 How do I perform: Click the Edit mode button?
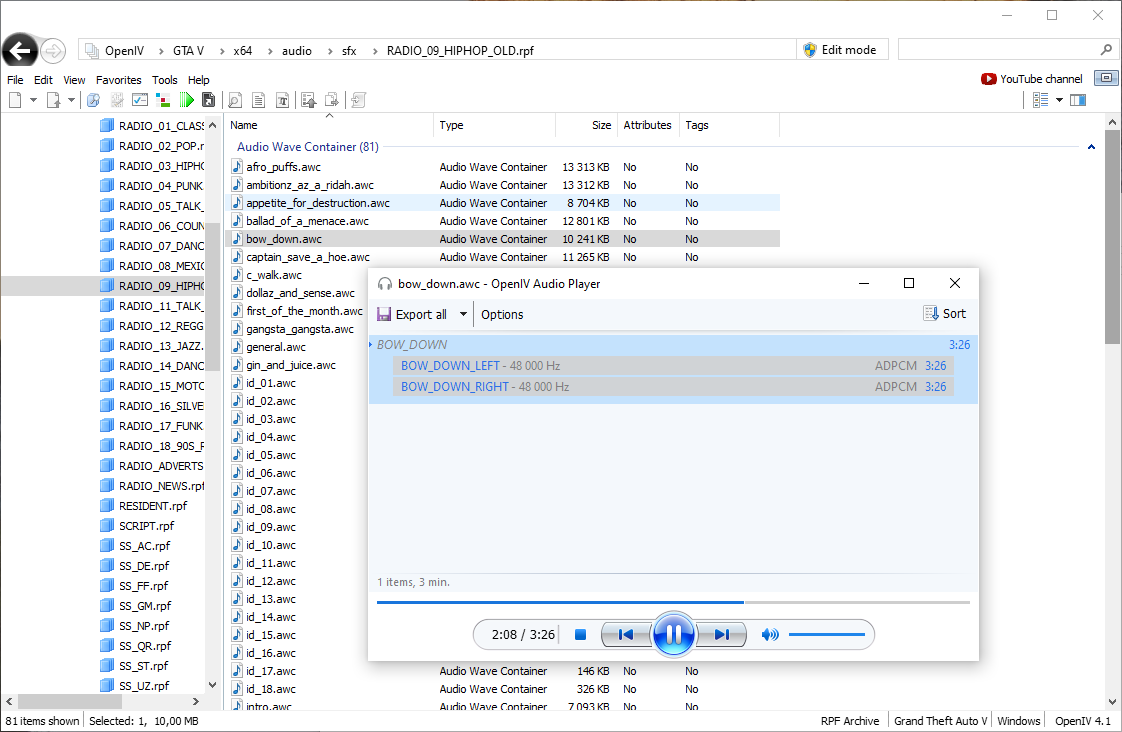[840, 49]
